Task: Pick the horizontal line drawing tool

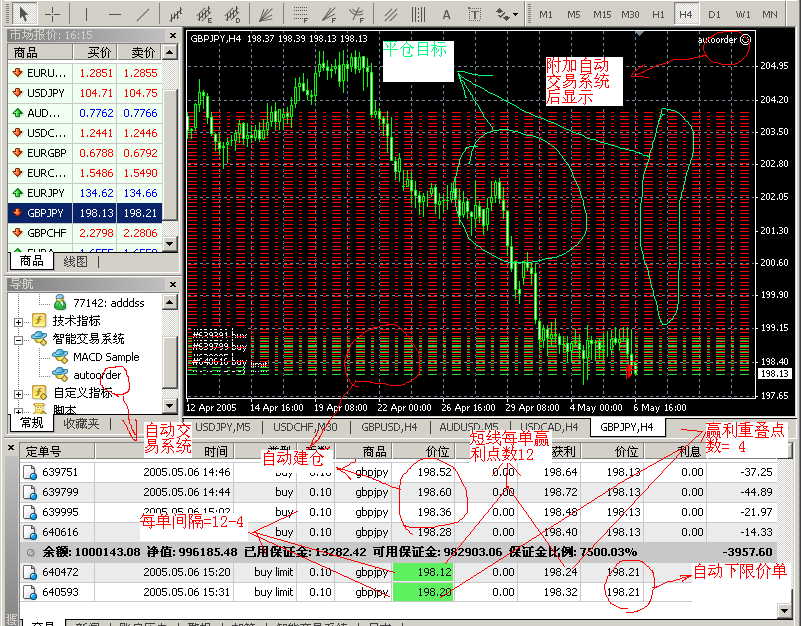Action: coord(116,14)
